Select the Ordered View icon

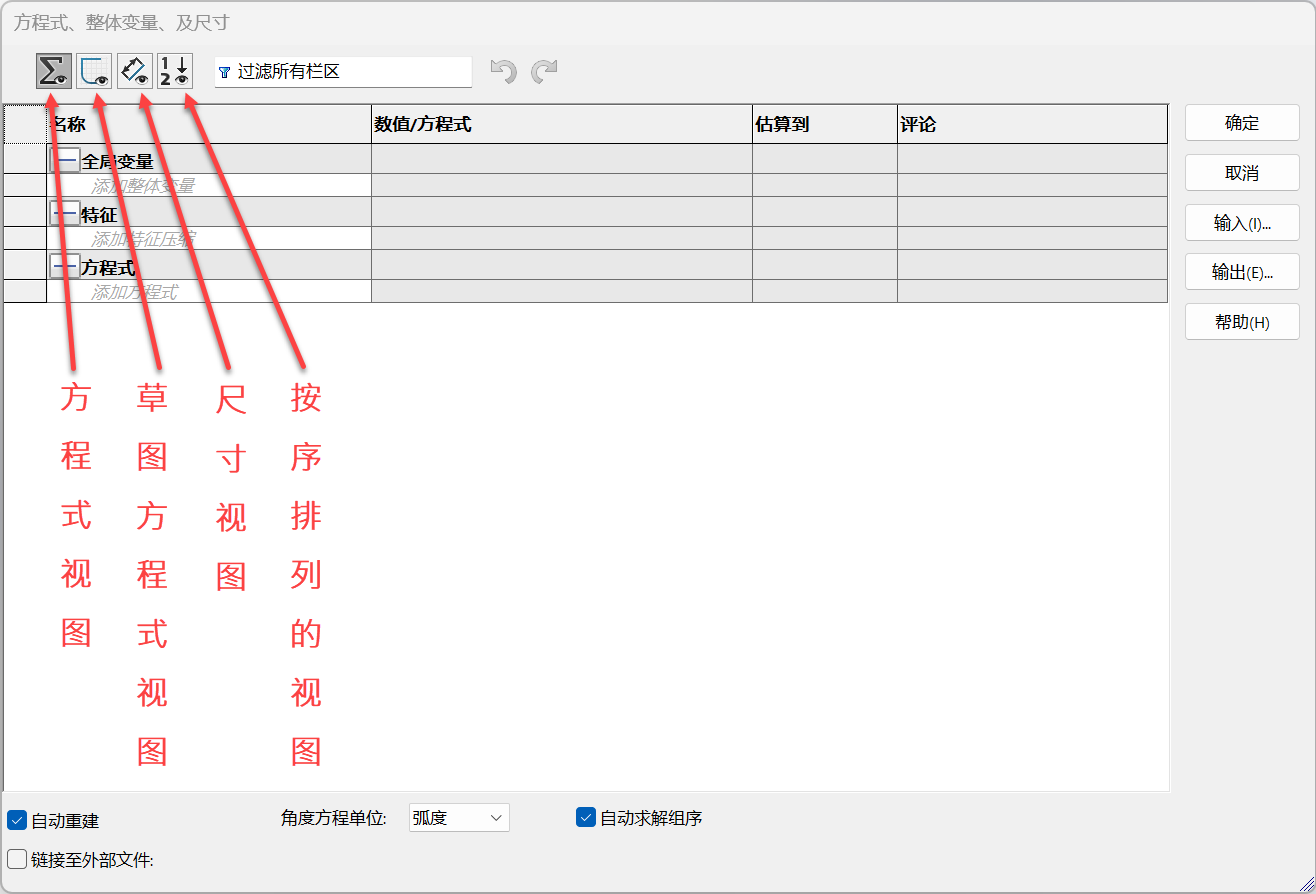[175, 71]
